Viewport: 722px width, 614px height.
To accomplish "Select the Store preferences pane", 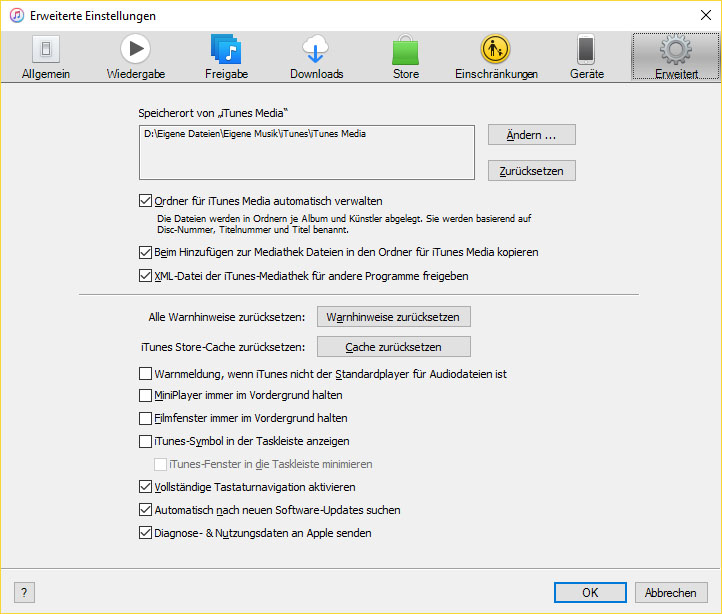I will [406, 57].
